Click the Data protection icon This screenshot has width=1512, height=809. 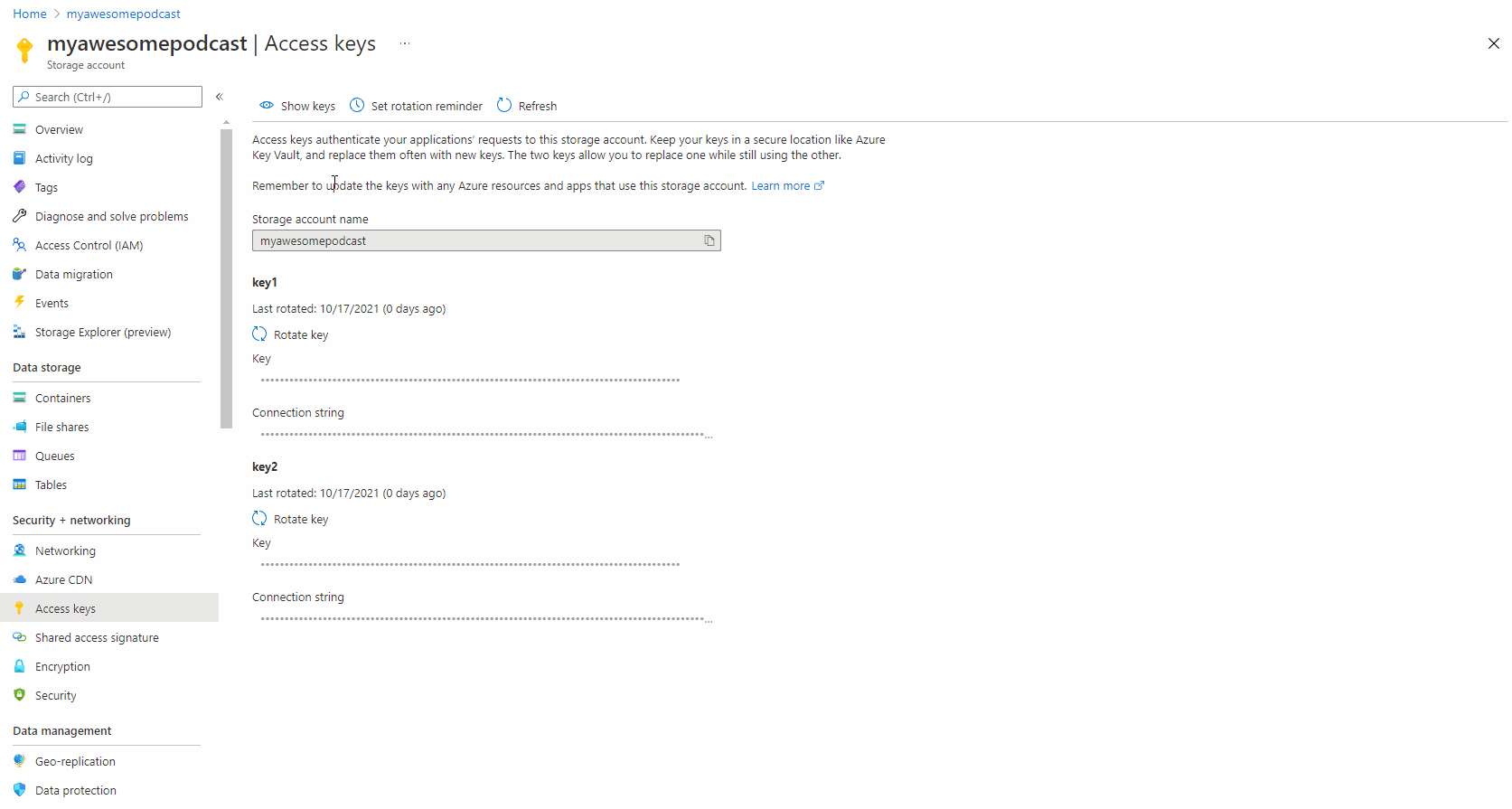[x=19, y=790]
